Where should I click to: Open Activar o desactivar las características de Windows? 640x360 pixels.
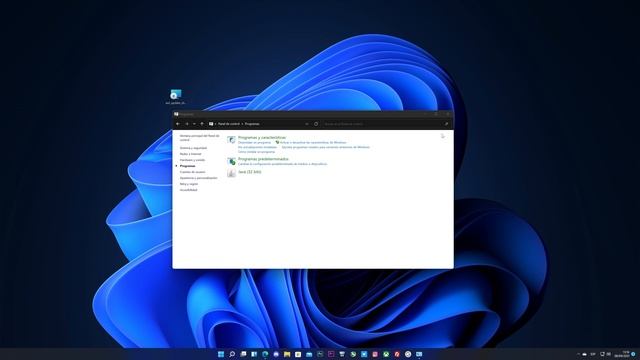[313, 143]
